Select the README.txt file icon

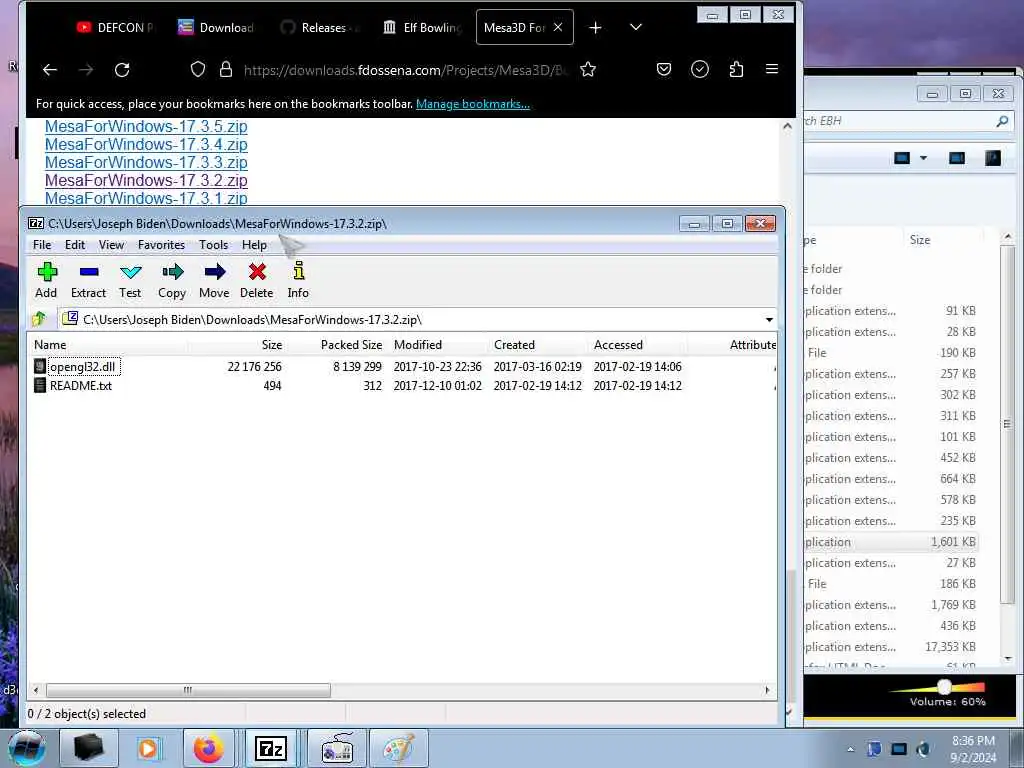coord(40,385)
